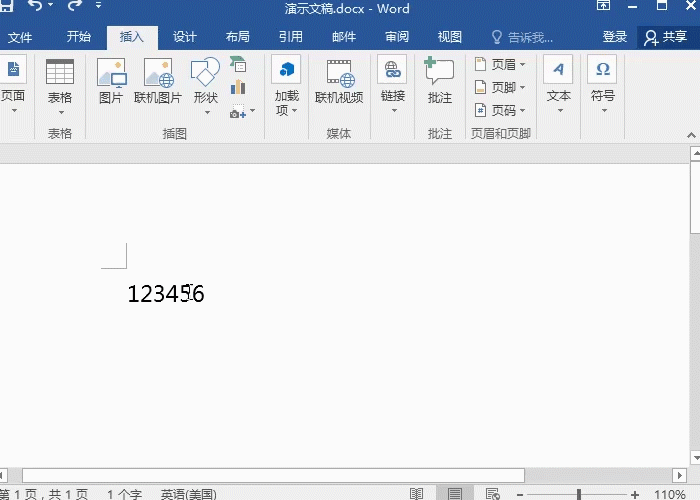This screenshot has height=500, width=700.
Task: Switch to Read Mode view icon
Action: tap(417, 494)
